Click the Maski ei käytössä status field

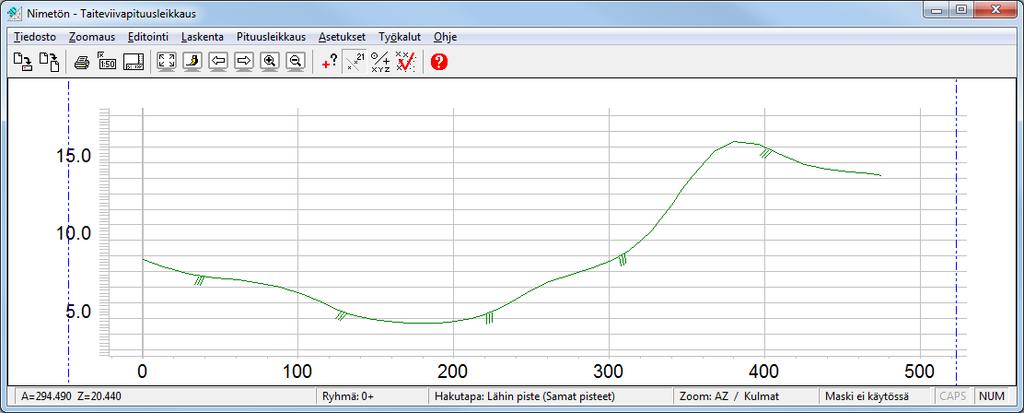tap(876, 396)
